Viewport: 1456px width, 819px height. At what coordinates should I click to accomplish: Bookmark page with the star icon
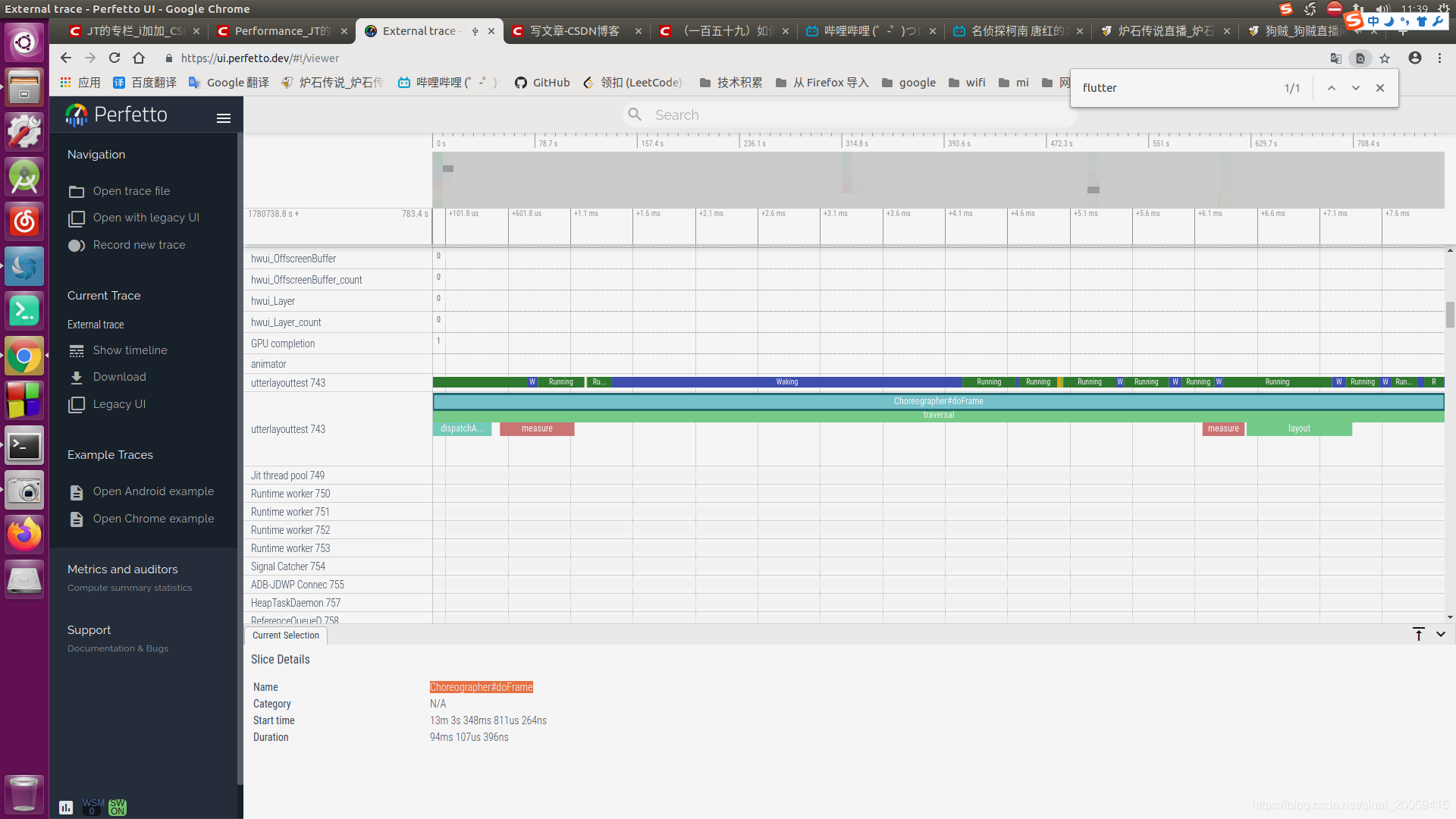pyautogui.click(x=1385, y=58)
